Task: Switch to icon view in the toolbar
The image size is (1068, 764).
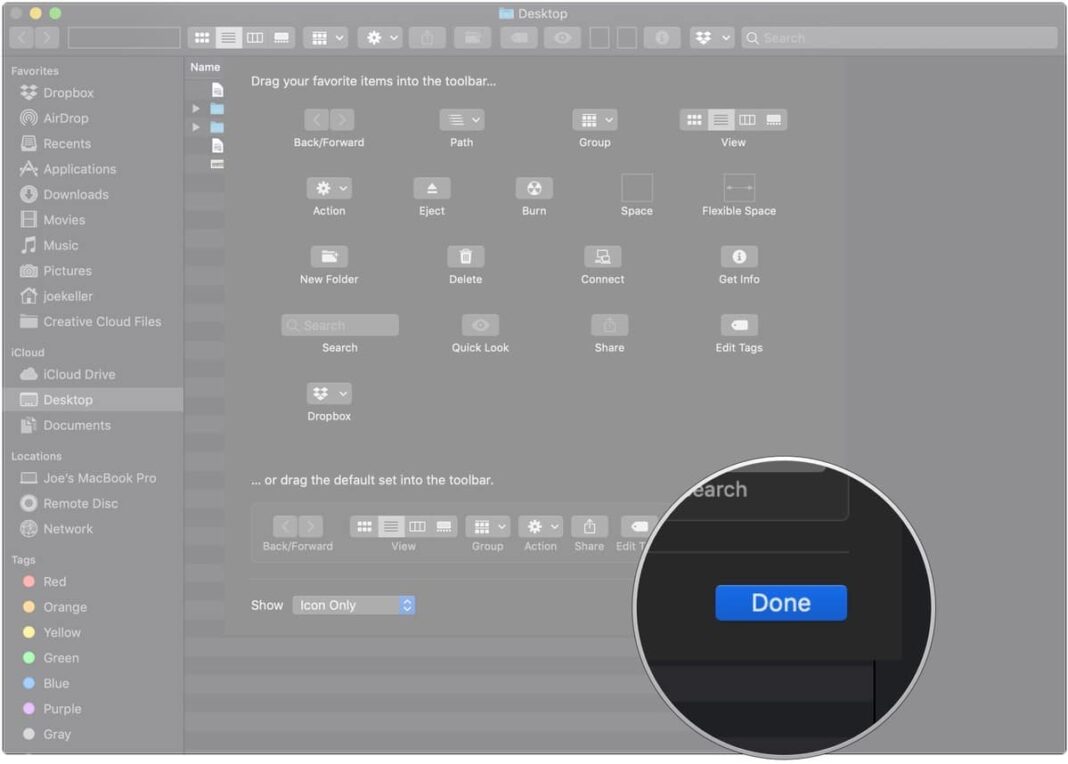Action: coord(201,37)
